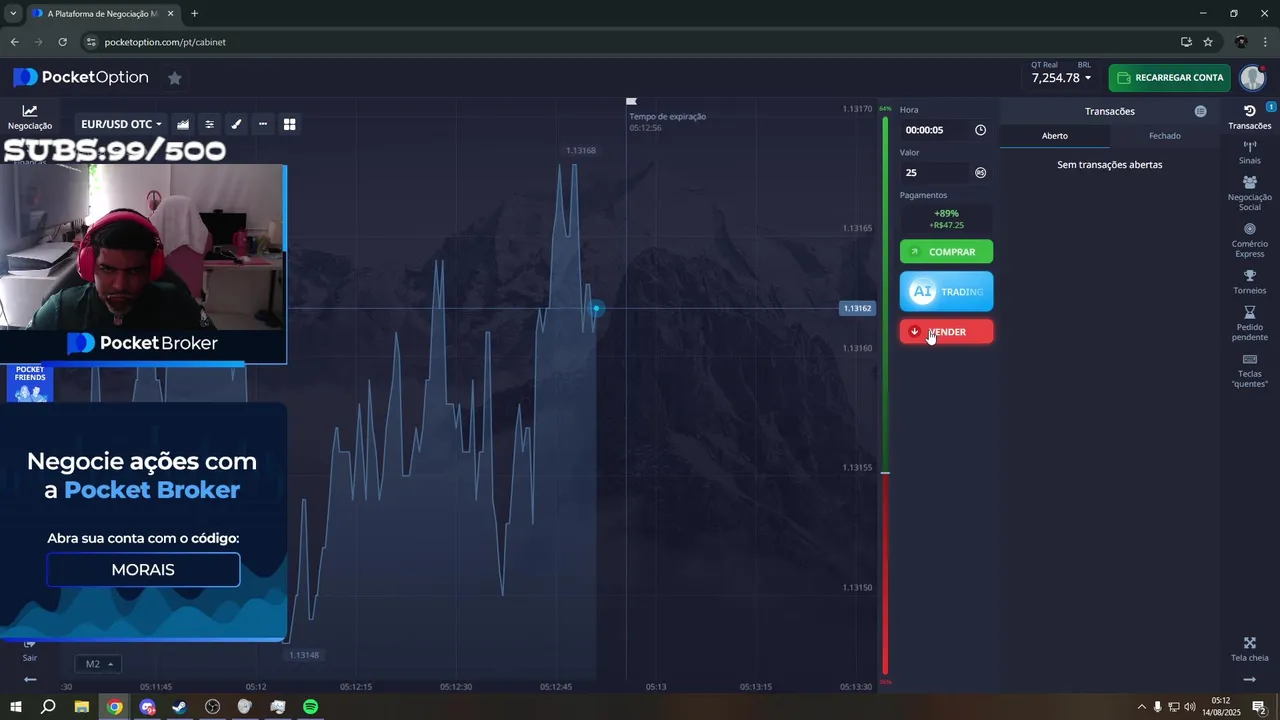
Task: Open Torneios trophy in the sidebar
Action: pyautogui.click(x=1250, y=282)
